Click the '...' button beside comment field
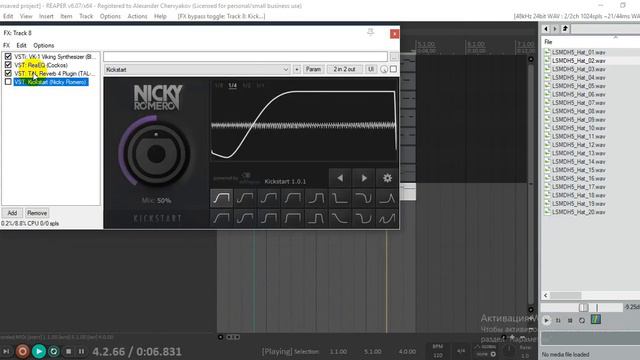This screenshot has width=640, height=360. 394,56
